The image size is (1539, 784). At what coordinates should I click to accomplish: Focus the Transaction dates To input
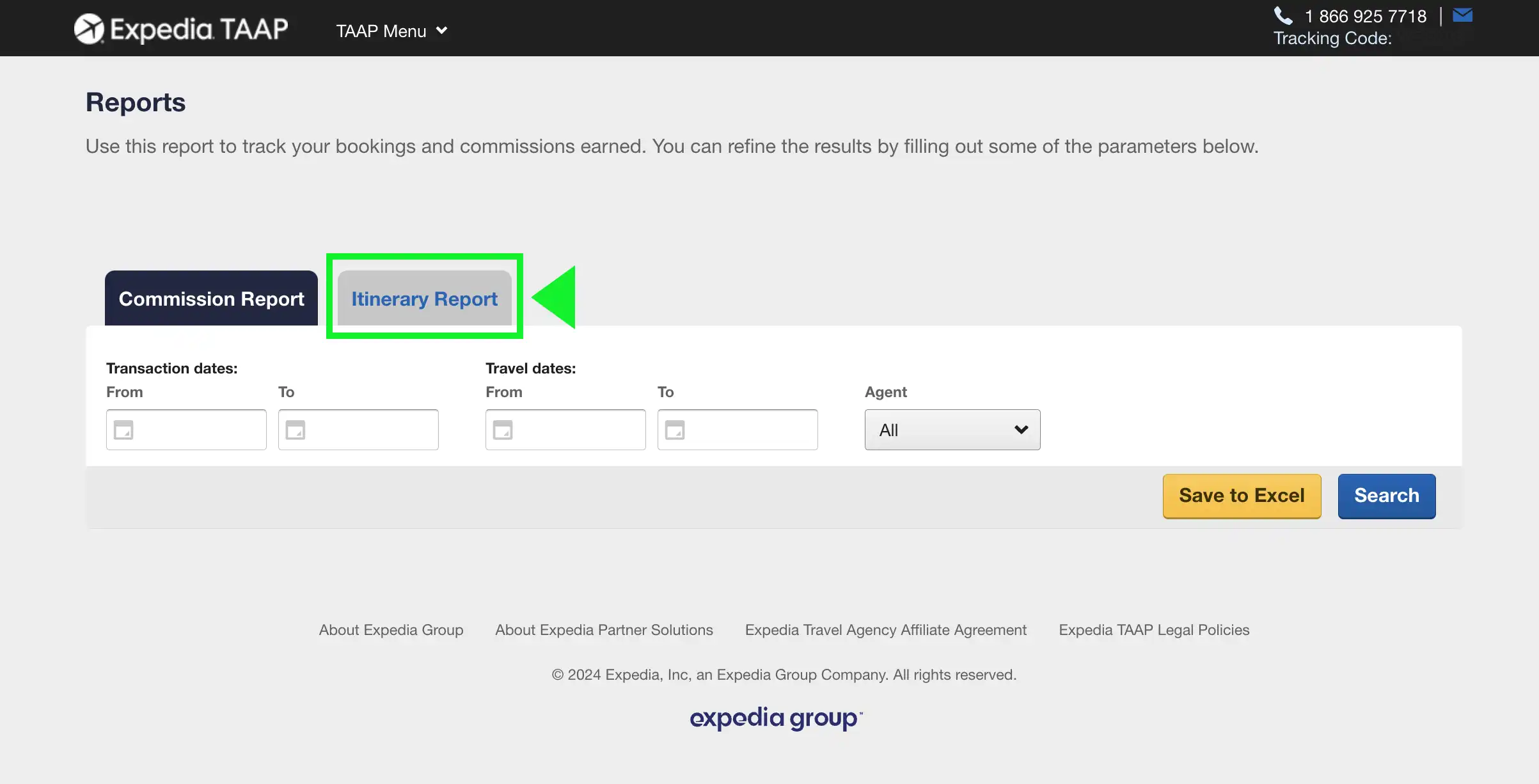(358, 430)
